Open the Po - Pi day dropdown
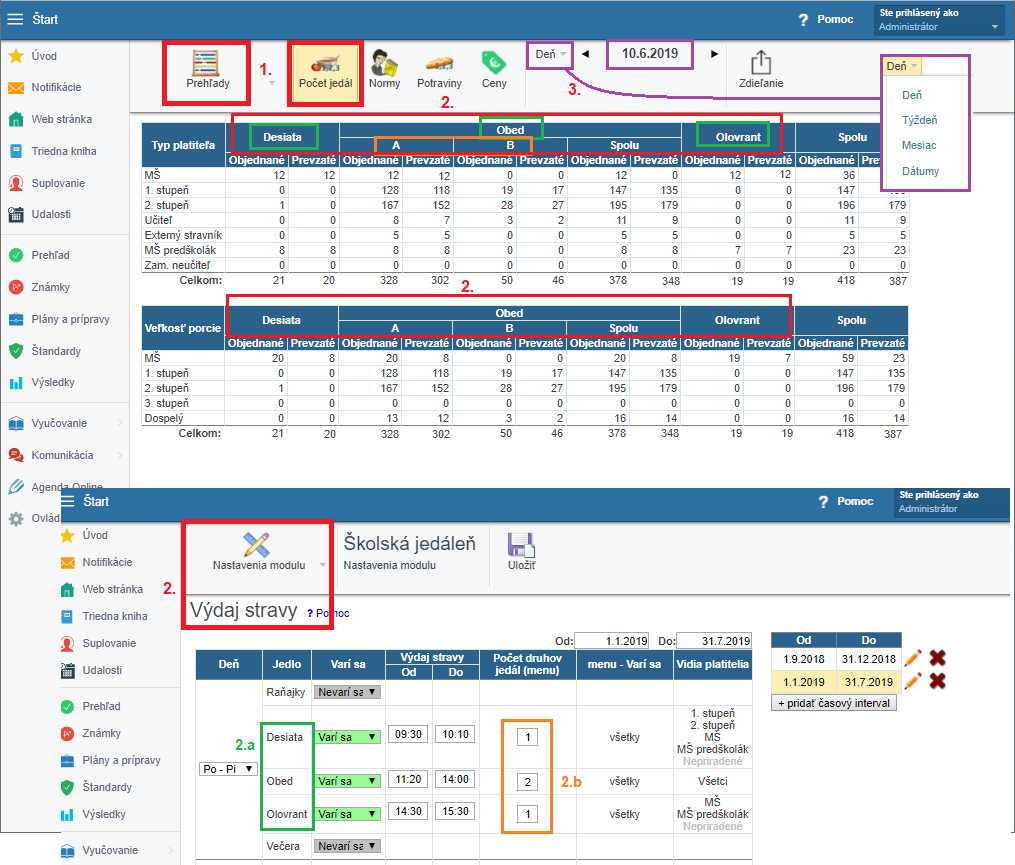1015x865 pixels. (x=228, y=769)
